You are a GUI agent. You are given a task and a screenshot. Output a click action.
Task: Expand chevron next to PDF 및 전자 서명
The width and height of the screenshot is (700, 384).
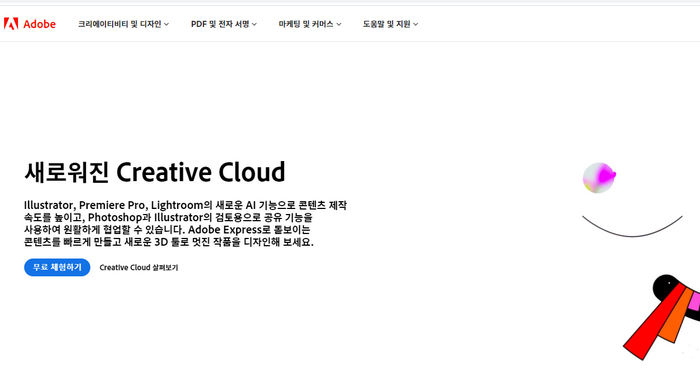(254, 25)
